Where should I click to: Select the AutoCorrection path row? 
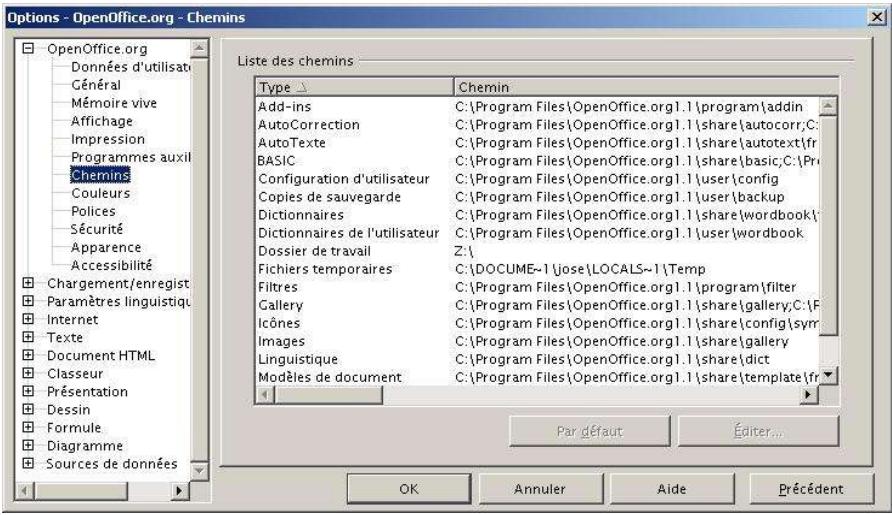(x=538, y=125)
